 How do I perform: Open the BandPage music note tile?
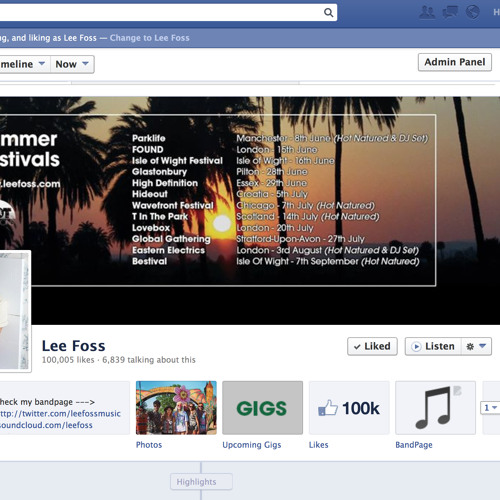click(435, 408)
